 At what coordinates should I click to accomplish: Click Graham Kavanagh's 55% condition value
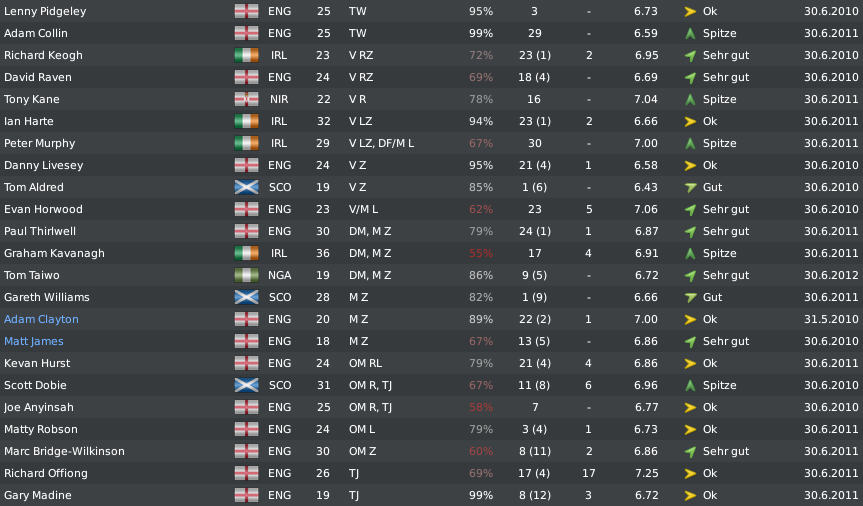(480, 253)
